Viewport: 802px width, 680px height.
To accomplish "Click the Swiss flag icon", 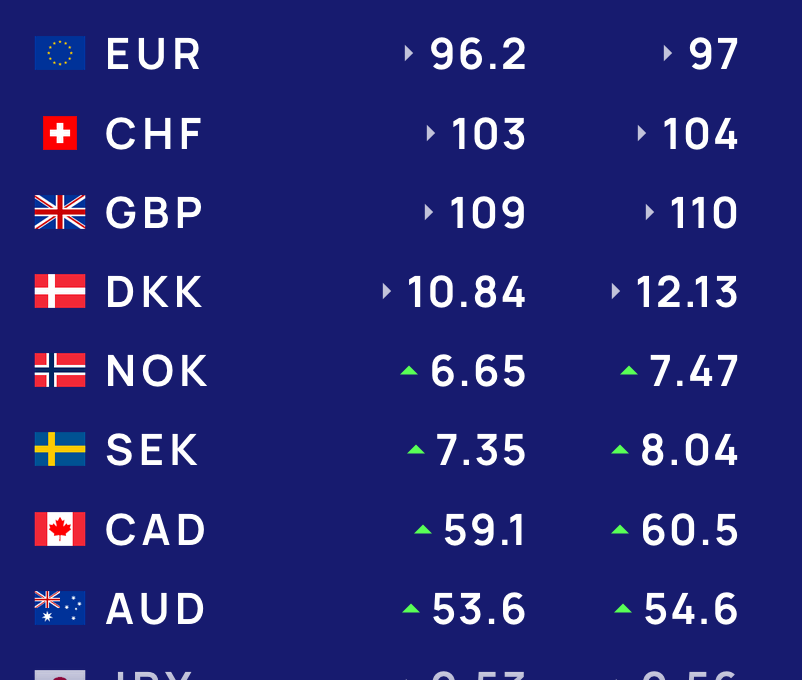I will pos(60,133).
